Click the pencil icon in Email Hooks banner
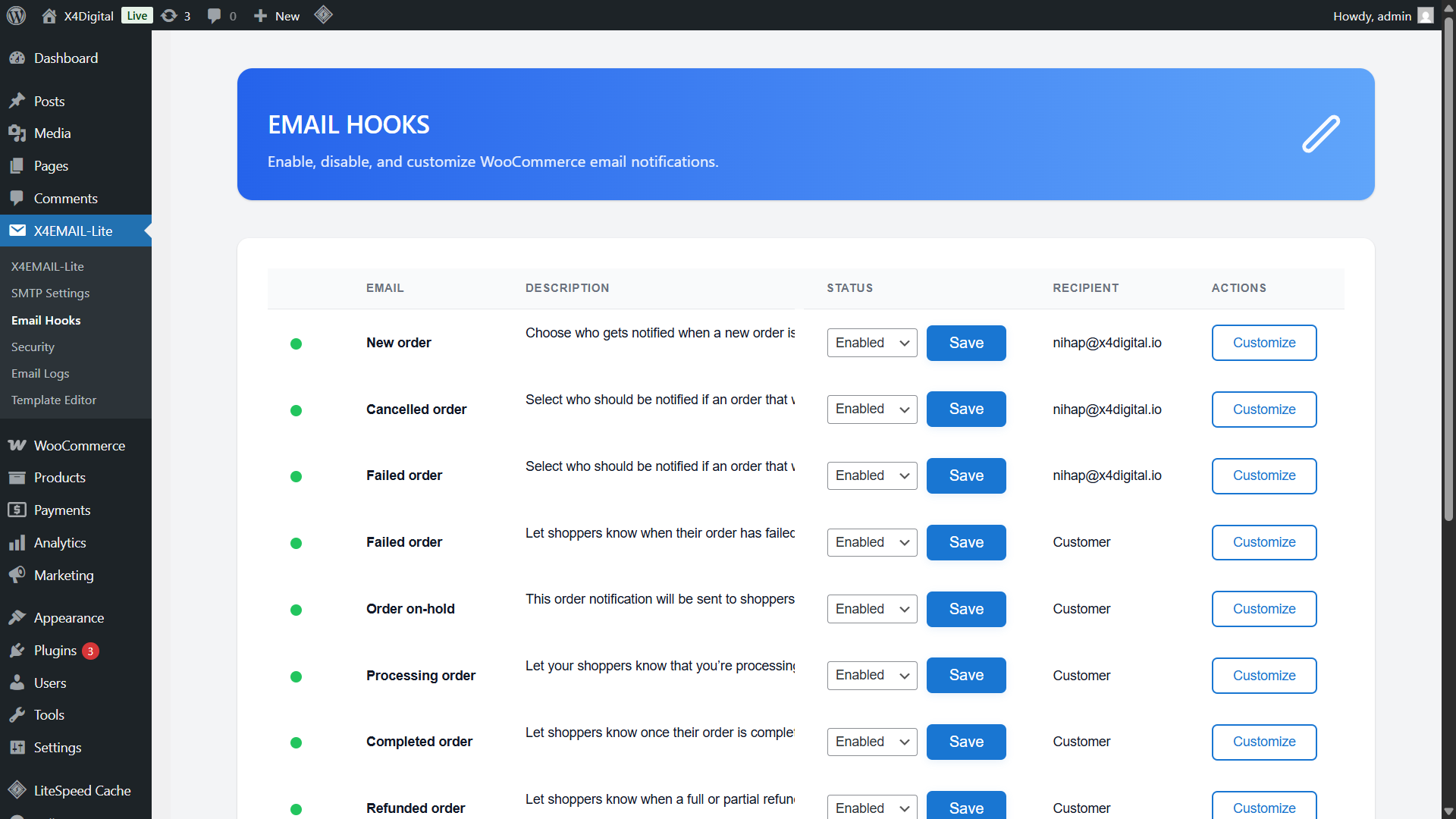This screenshot has width=1456, height=819. click(1321, 134)
